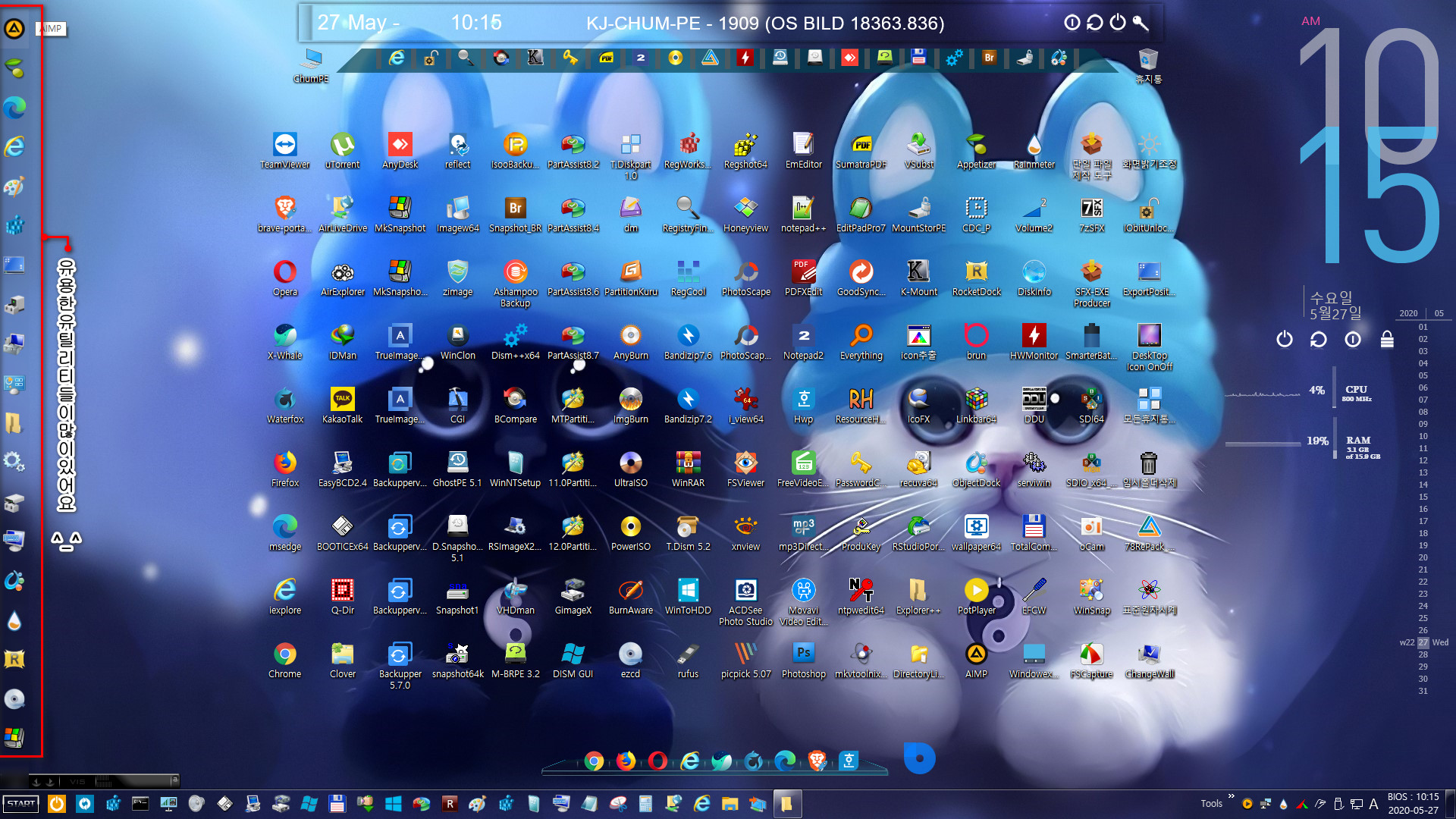
Task: Click the Rainmeter shutdown power icon
Action: pyautogui.click(x=1284, y=339)
